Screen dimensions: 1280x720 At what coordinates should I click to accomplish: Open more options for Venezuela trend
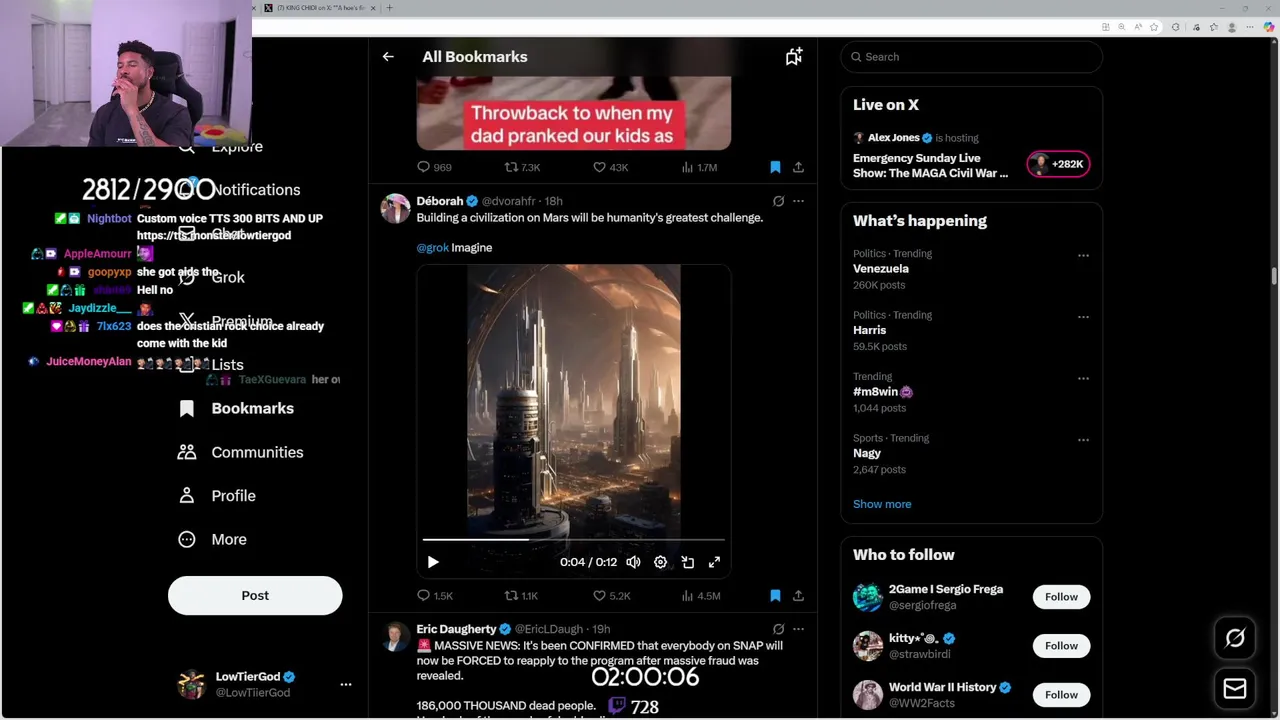point(1083,256)
